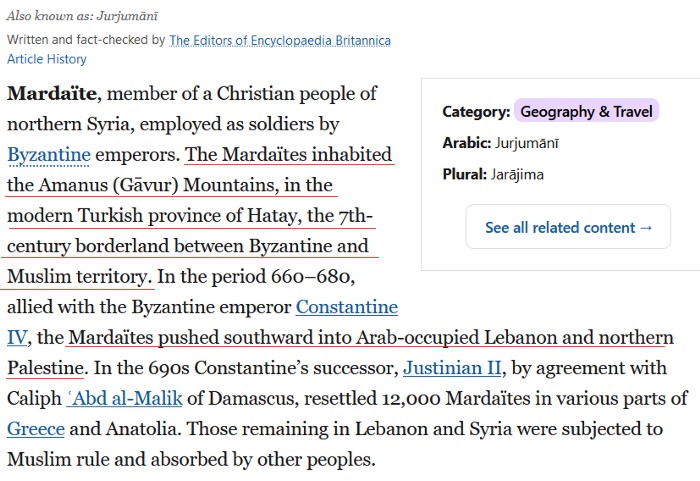The width and height of the screenshot is (700, 481).
Task: Open the ʿAbd al-Malik hyperlink
Action: (124, 399)
